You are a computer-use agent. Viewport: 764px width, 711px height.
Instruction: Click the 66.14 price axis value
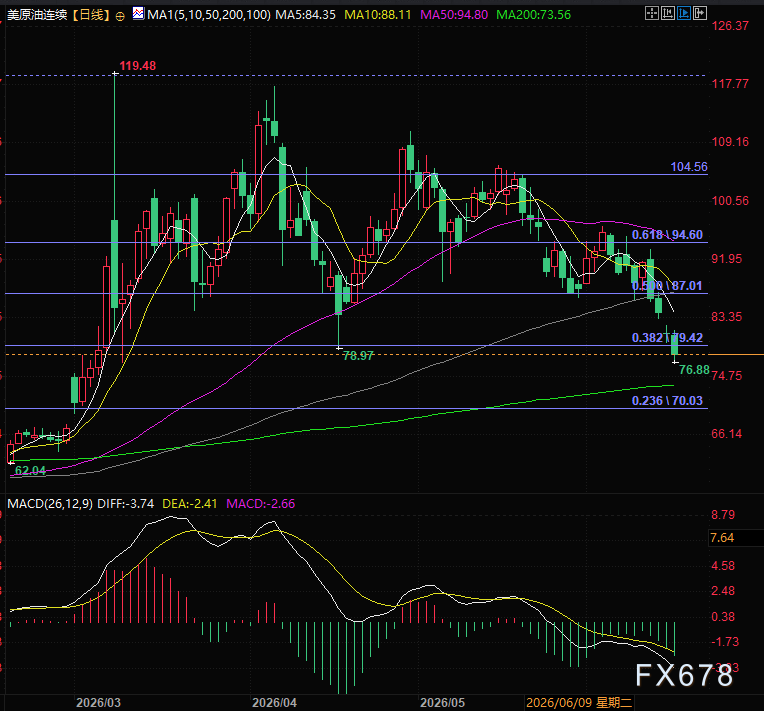[x=726, y=434]
